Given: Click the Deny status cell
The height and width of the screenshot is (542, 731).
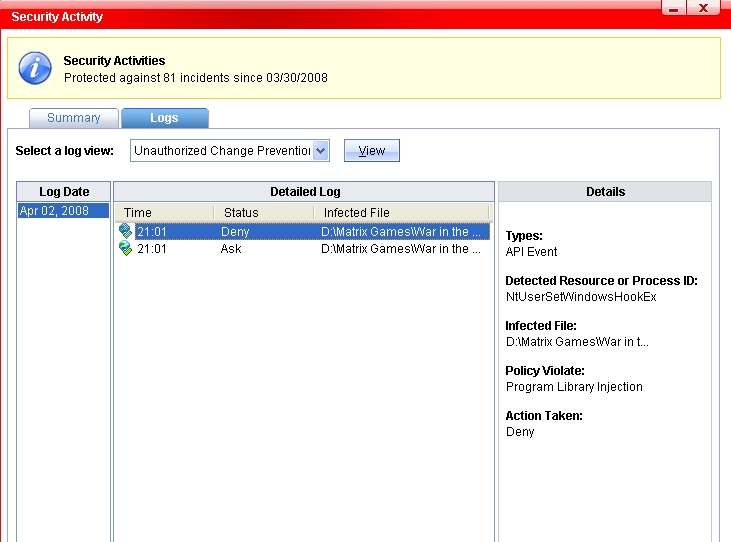Looking at the screenshot, I should click(x=235, y=232).
